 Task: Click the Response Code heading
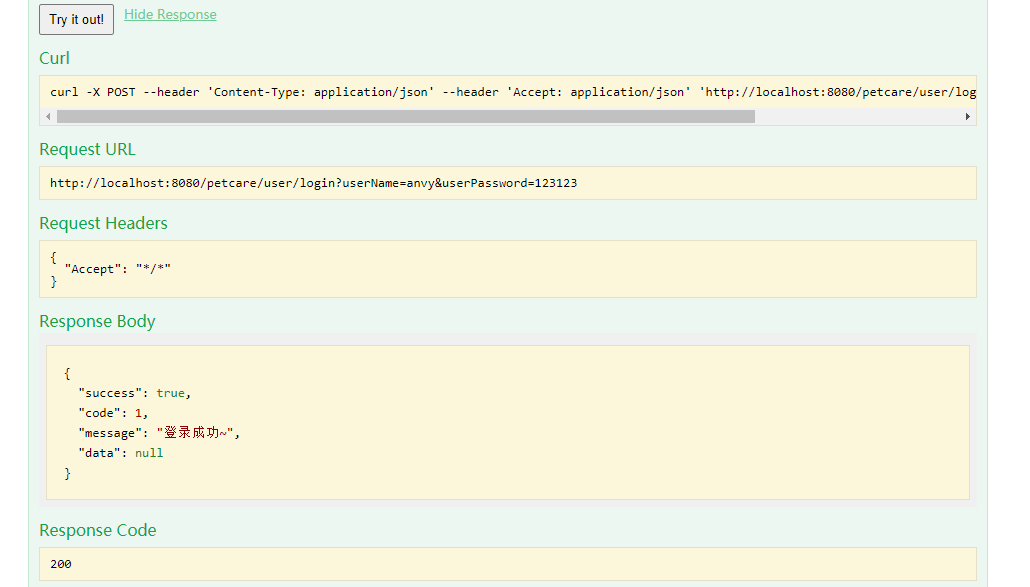pyautogui.click(x=98, y=531)
